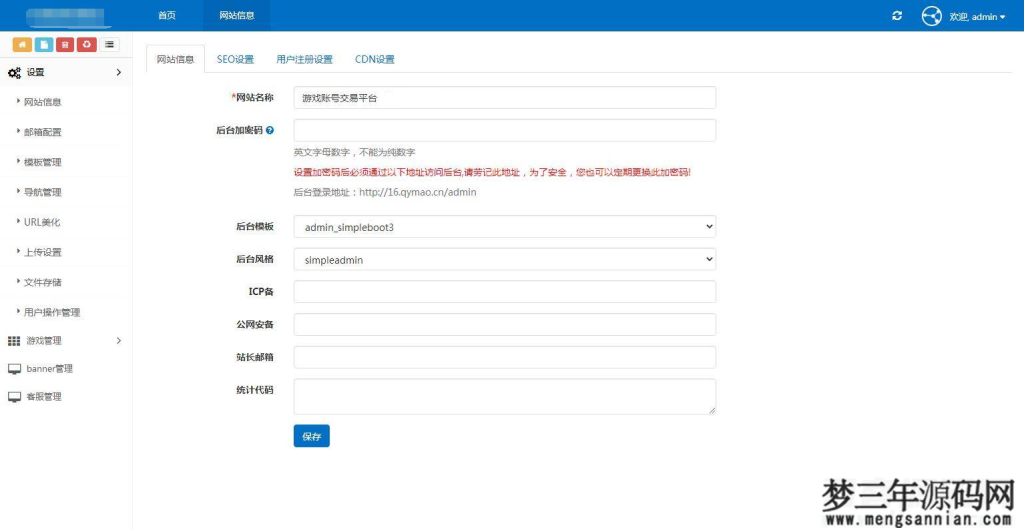Image resolution: width=1024 pixels, height=530 pixels.
Task: Collapse the 设置 menu chevron
Action: (118, 72)
